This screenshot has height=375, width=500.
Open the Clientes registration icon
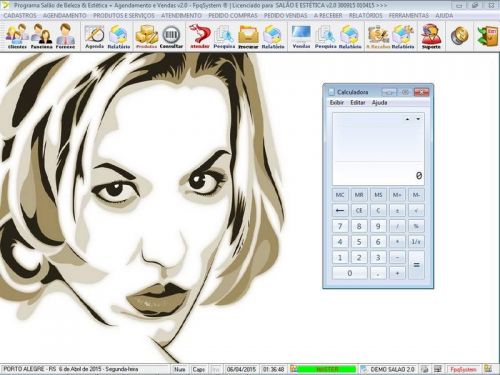click(x=17, y=36)
